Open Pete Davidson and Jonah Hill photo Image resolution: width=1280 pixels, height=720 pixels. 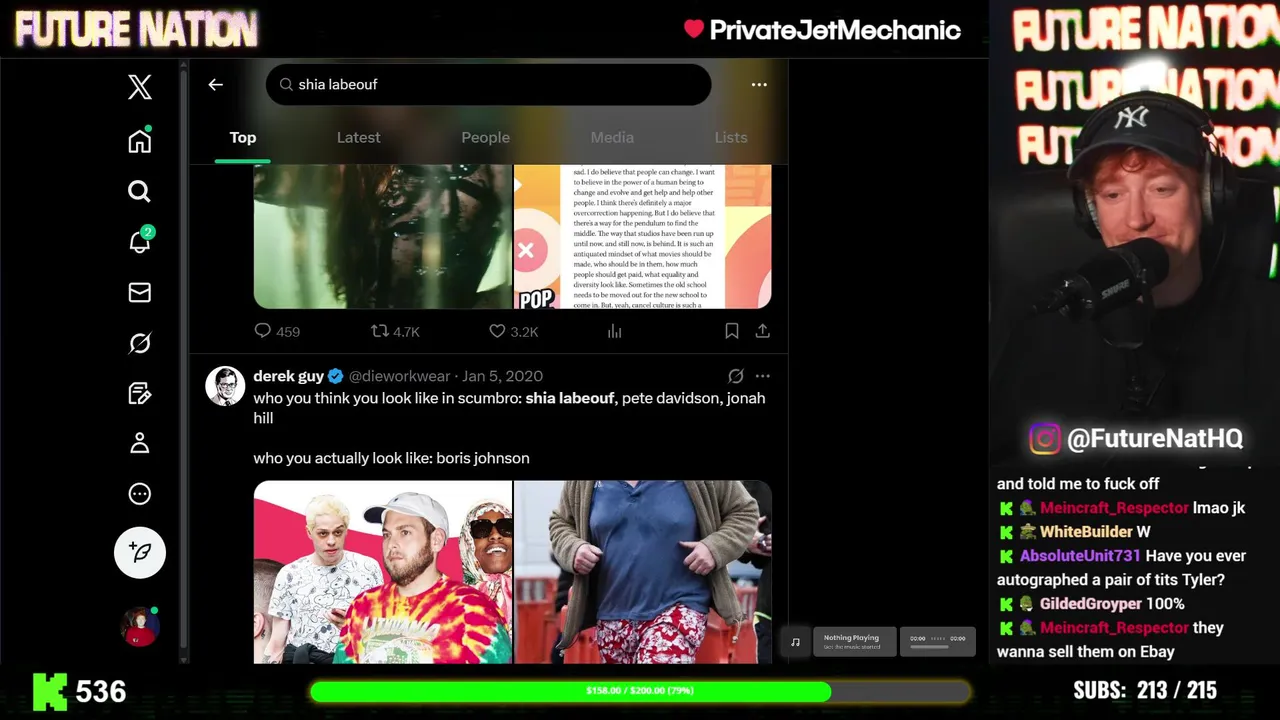coord(382,572)
